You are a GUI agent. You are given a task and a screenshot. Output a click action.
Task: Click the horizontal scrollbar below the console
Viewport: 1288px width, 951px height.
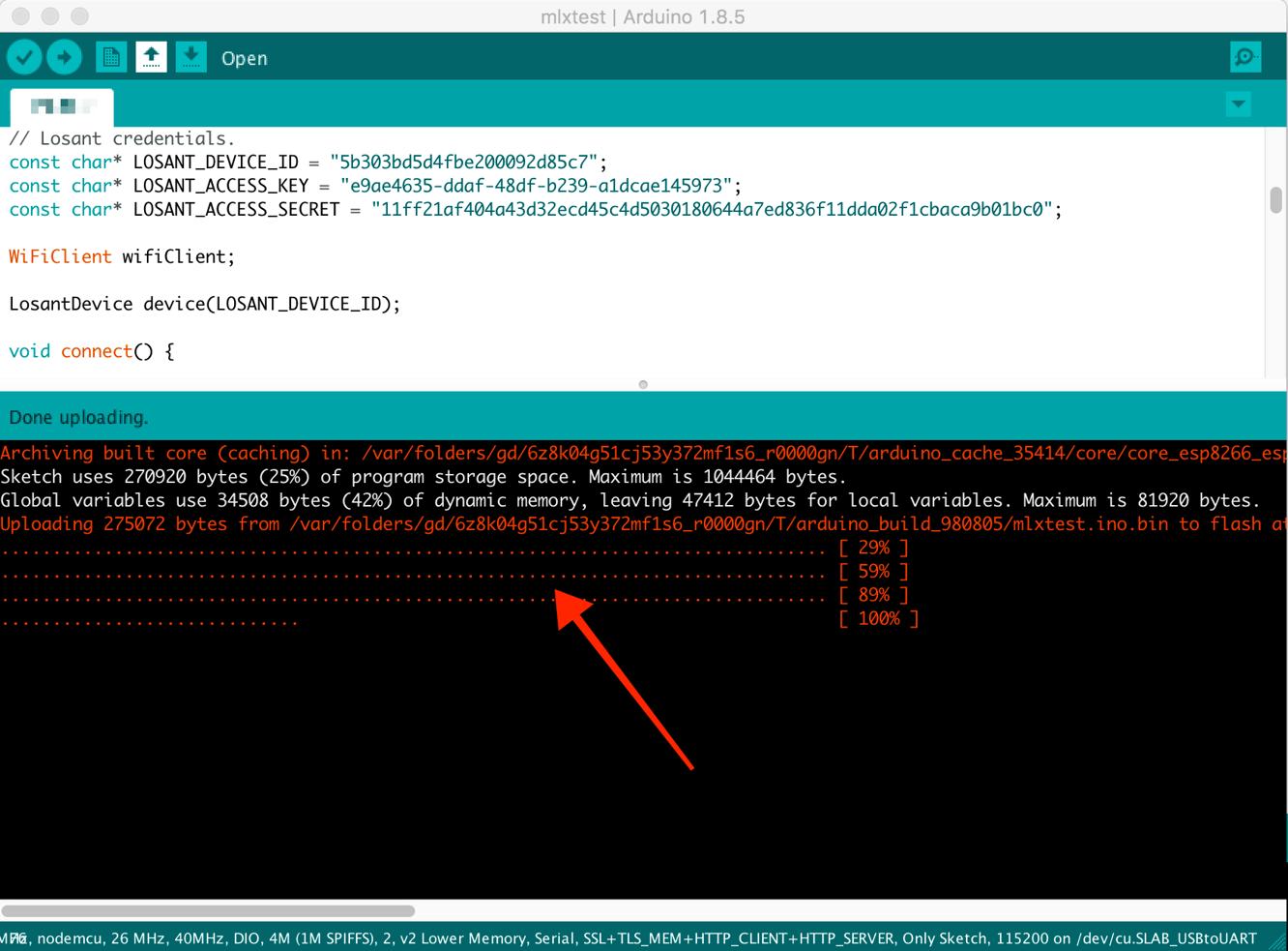coord(208,910)
